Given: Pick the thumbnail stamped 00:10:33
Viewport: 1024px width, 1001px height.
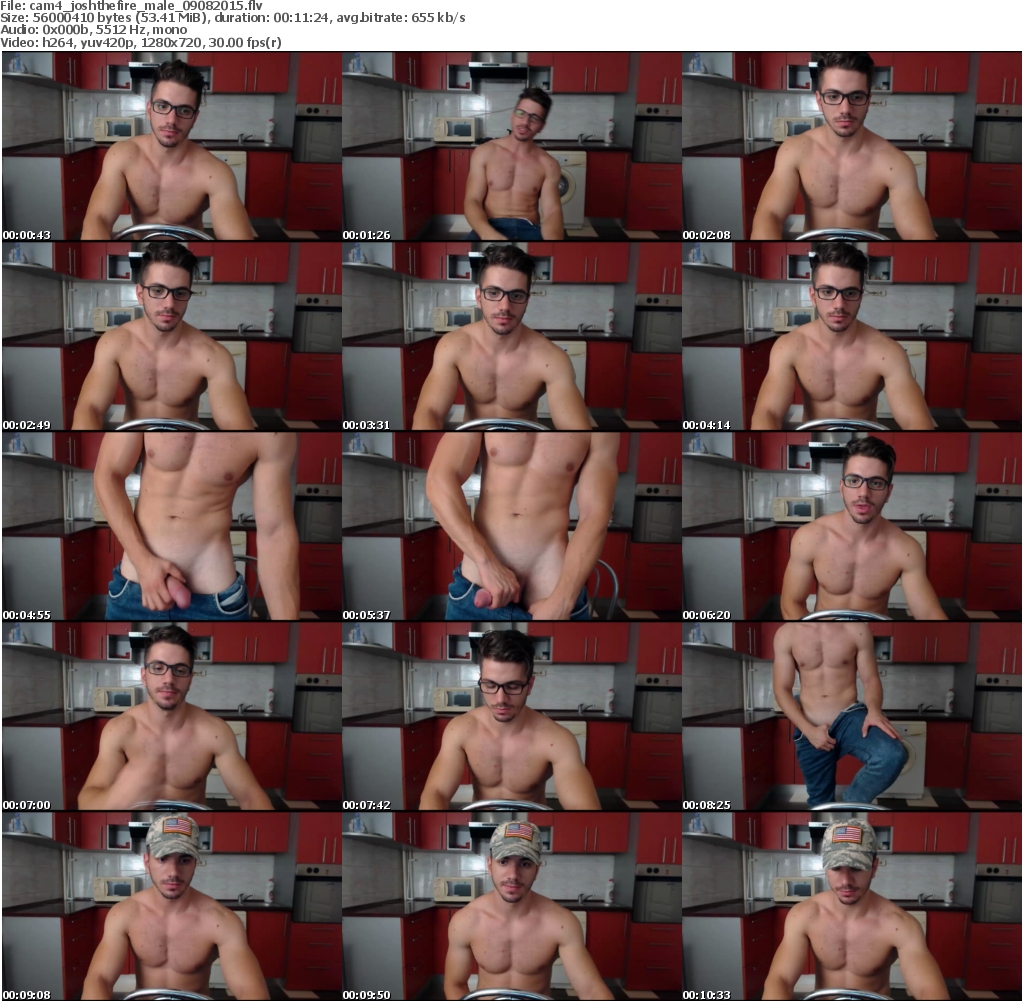Looking at the screenshot, I should coord(852,906).
